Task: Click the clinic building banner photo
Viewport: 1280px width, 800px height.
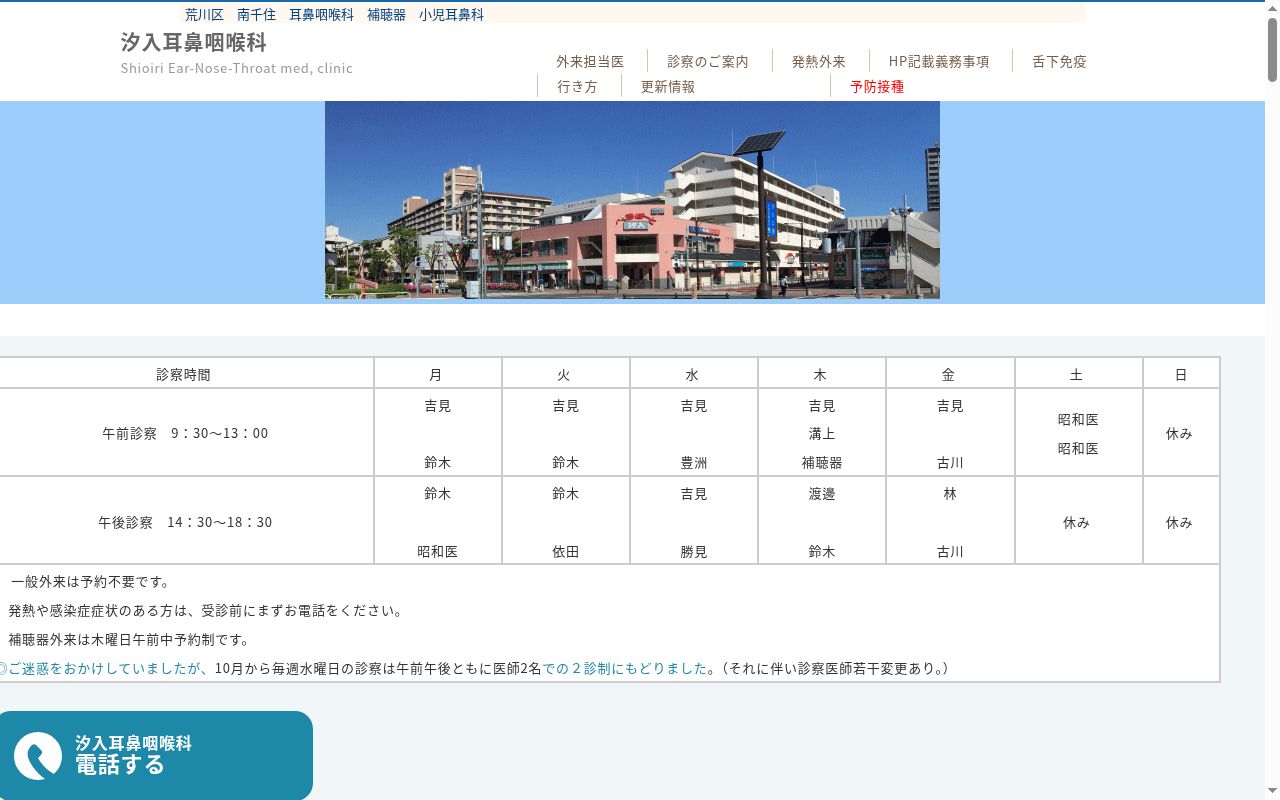Action: (632, 200)
